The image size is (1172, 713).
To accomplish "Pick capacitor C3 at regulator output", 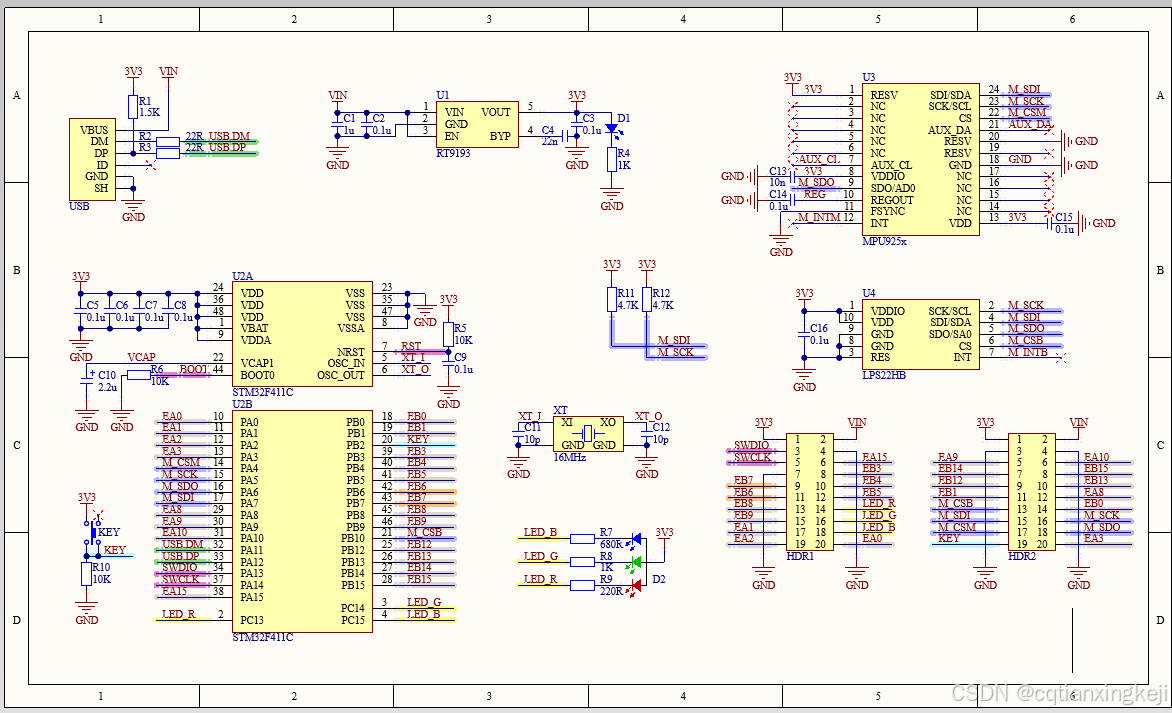I will pyautogui.click(x=576, y=124).
